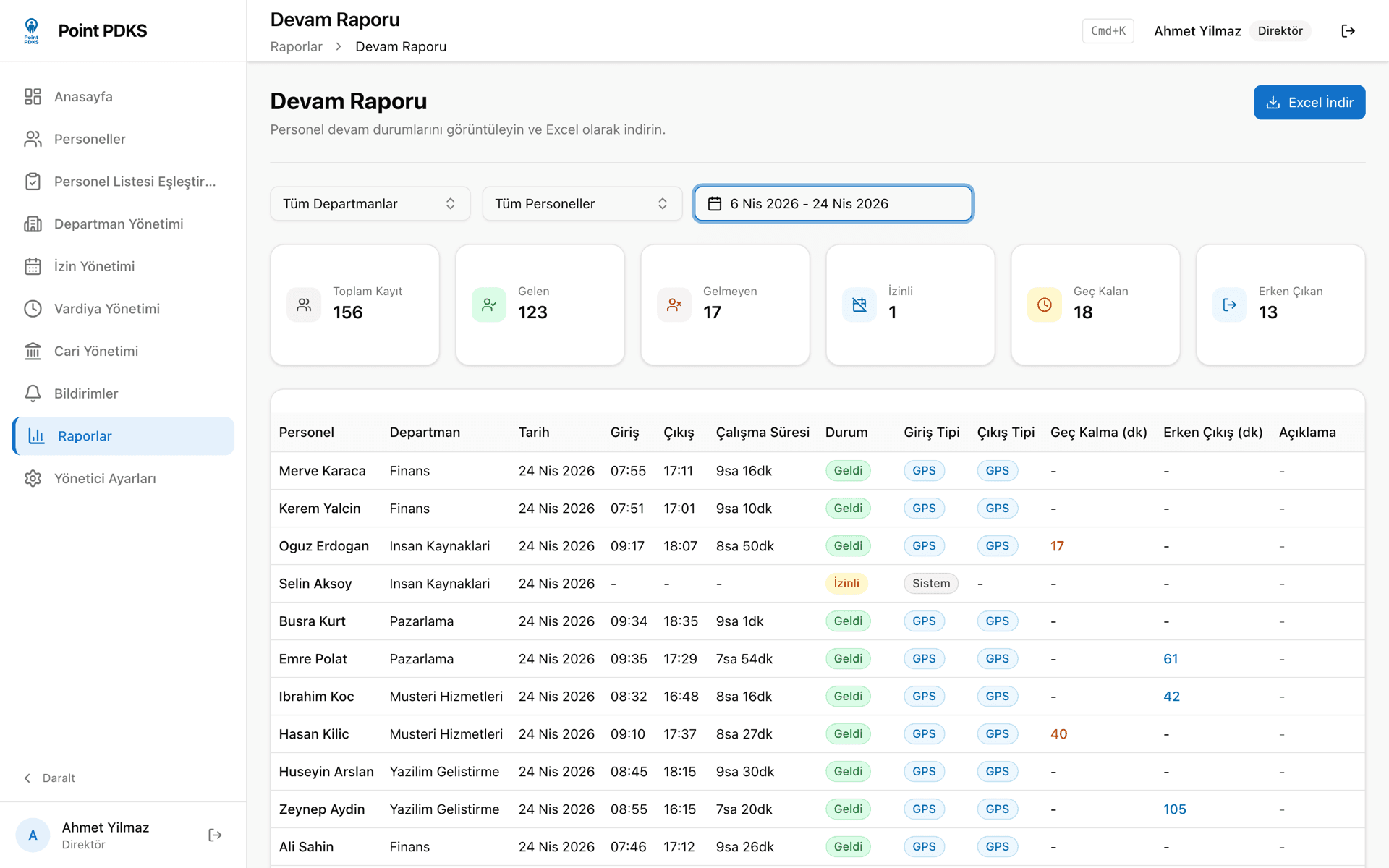Click the Vardiya Yönetimi clock icon
Image resolution: width=1389 pixels, height=868 pixels.
33,309
